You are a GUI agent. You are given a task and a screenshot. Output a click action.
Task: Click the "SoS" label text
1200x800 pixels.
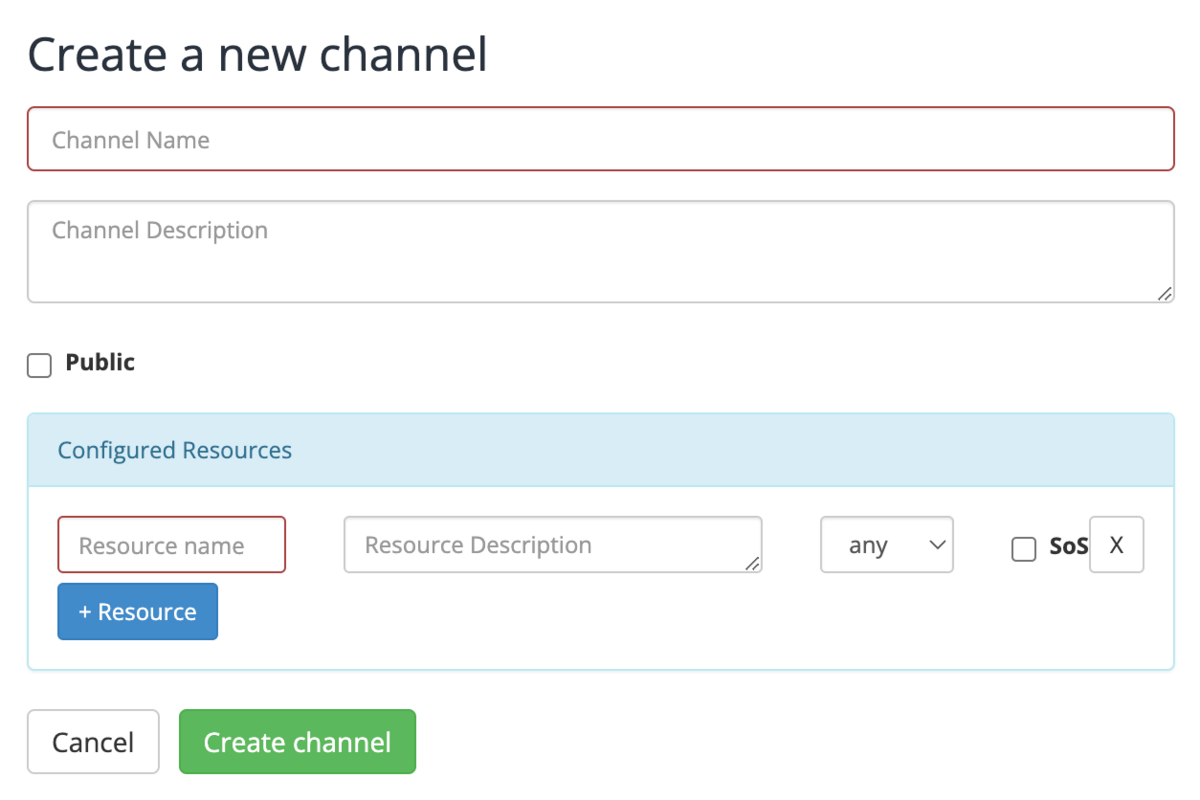pos(1068,547)
